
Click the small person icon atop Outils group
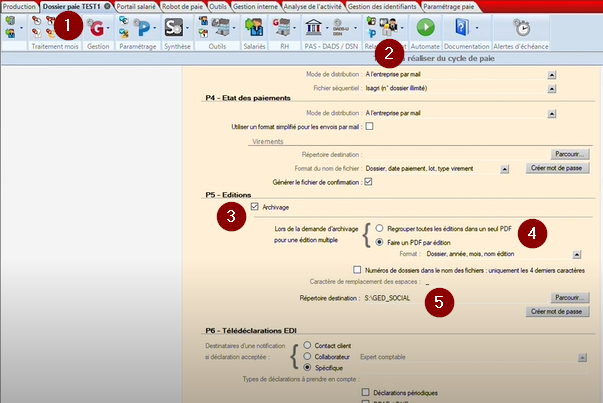click(203, 21)
